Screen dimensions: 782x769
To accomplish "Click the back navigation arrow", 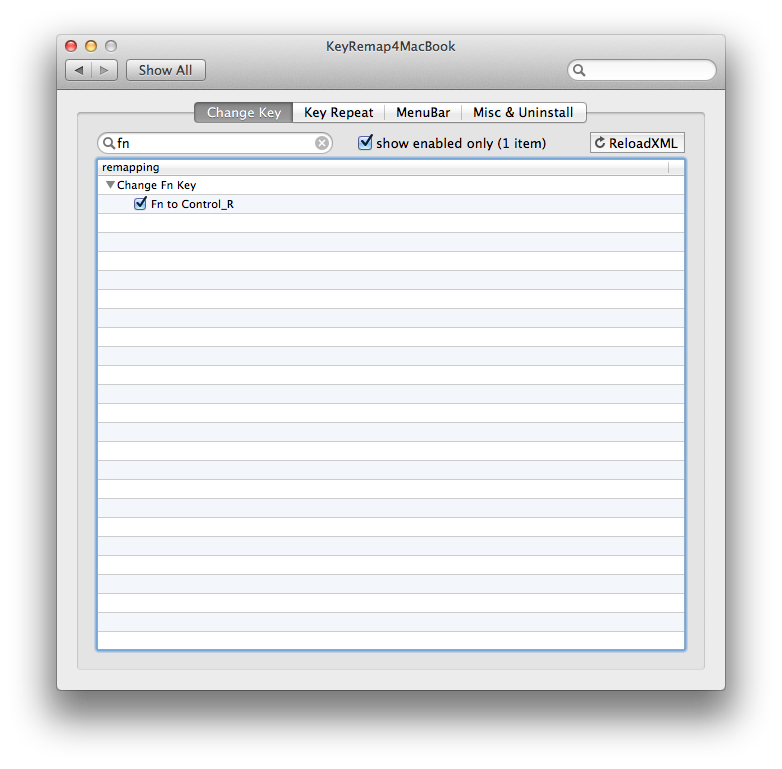I will pos(79,70).
